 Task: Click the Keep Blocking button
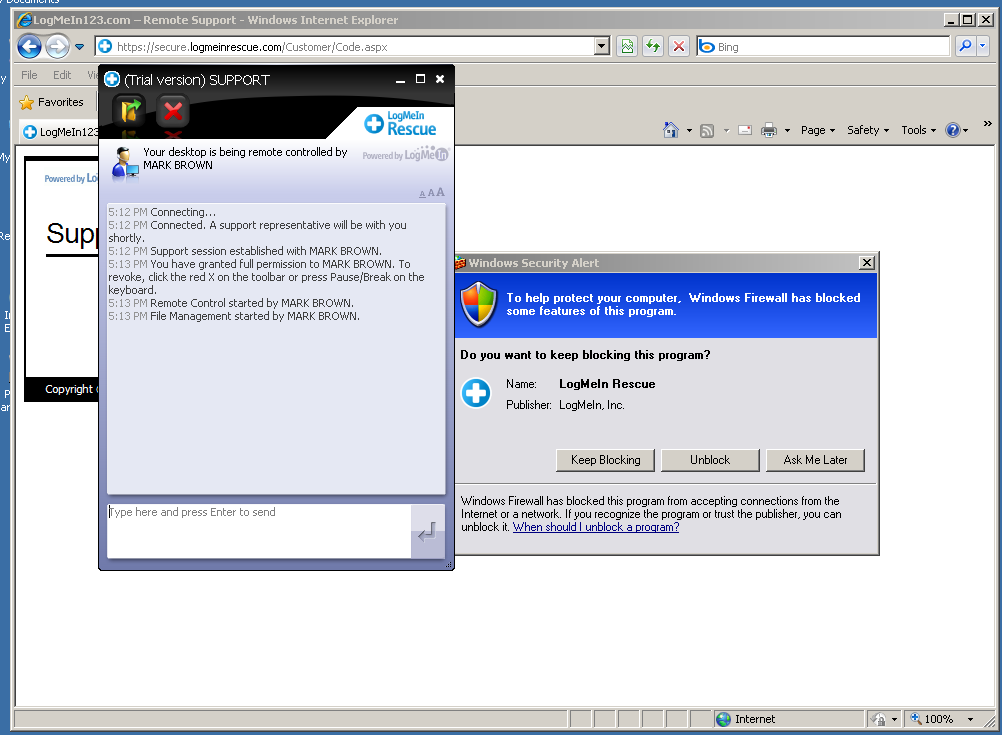pos(605,460)
